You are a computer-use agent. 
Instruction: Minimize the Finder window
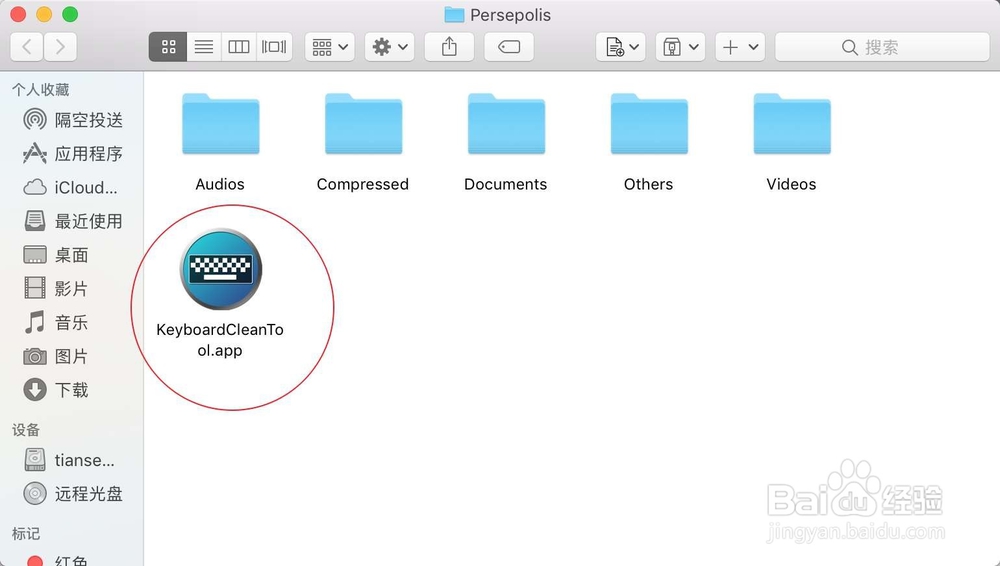point(44,14)
